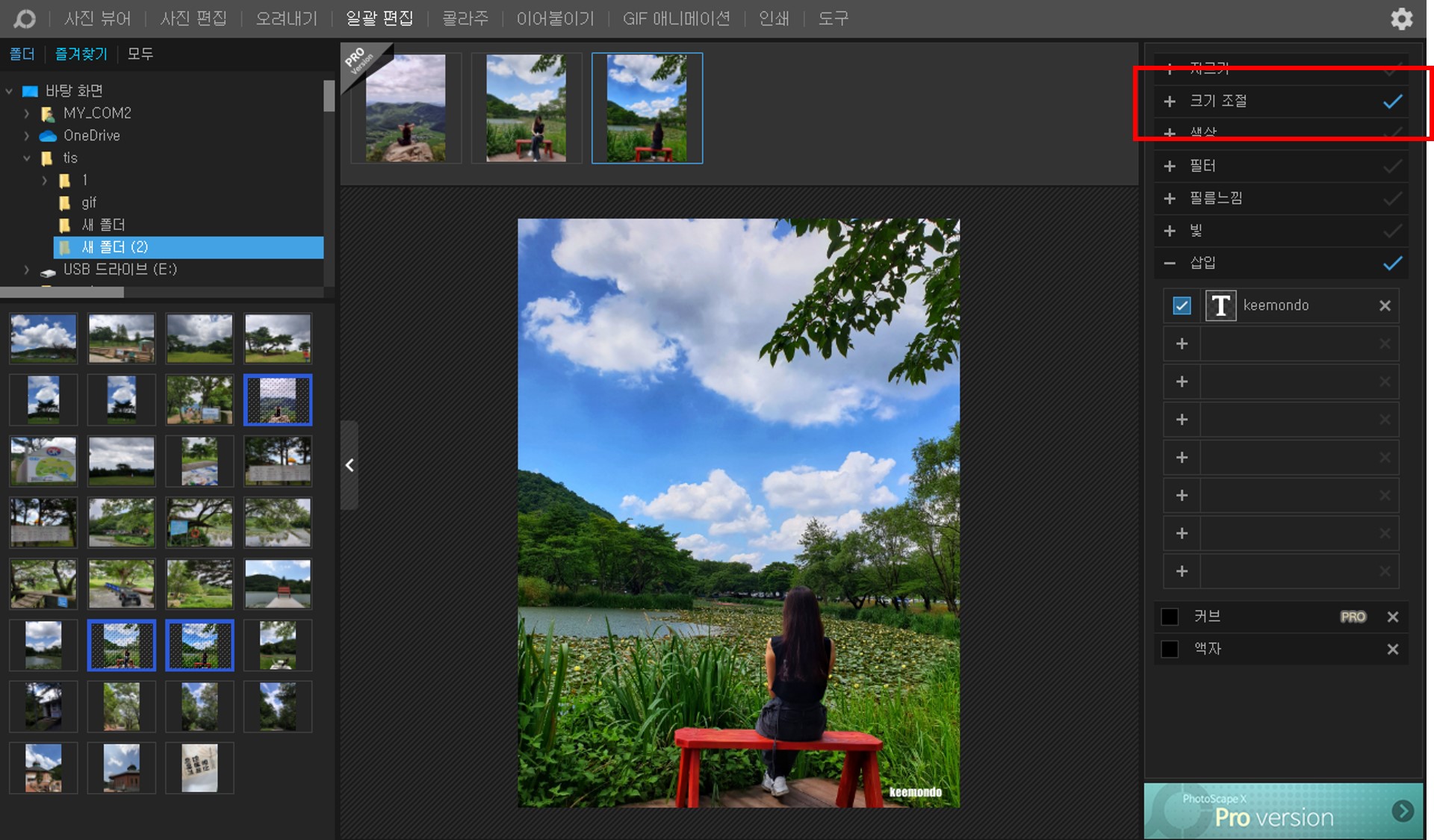Enable the 커브 box
Screen dimensions: 1434x840
tap(1170, 617)
